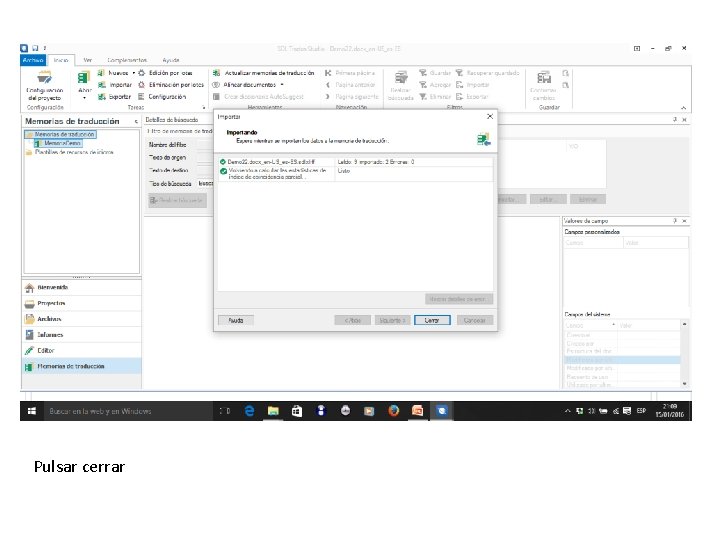Click the Abrir translation memory icon
Viewport: 720px width, 540px height.
click(84, 78)
